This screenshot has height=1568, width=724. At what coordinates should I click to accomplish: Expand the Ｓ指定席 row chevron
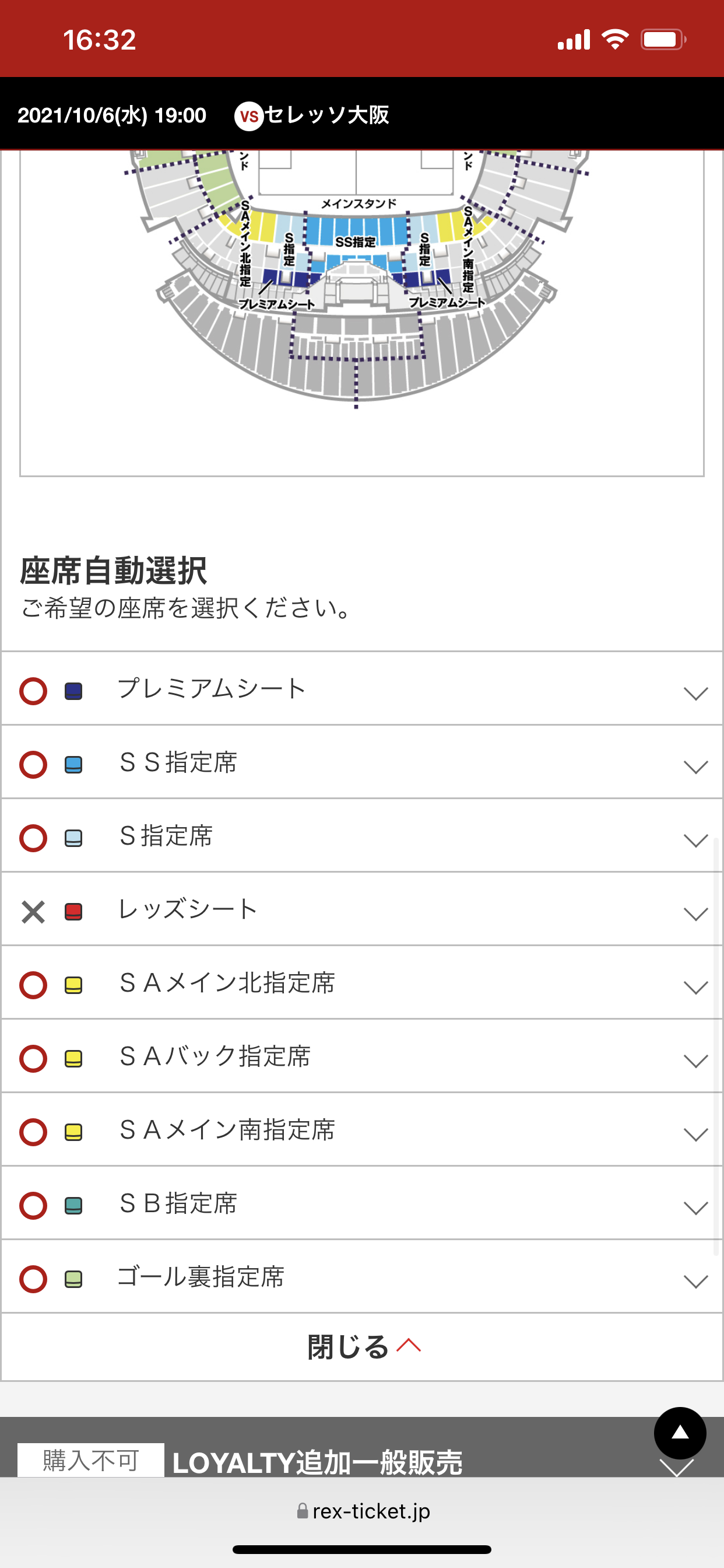pyautogui.click(x=695, y=841)
